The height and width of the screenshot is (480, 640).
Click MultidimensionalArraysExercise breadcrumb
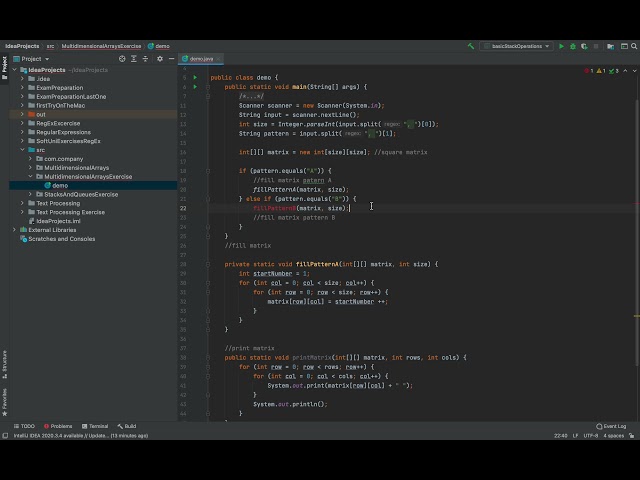coord(101,46)
